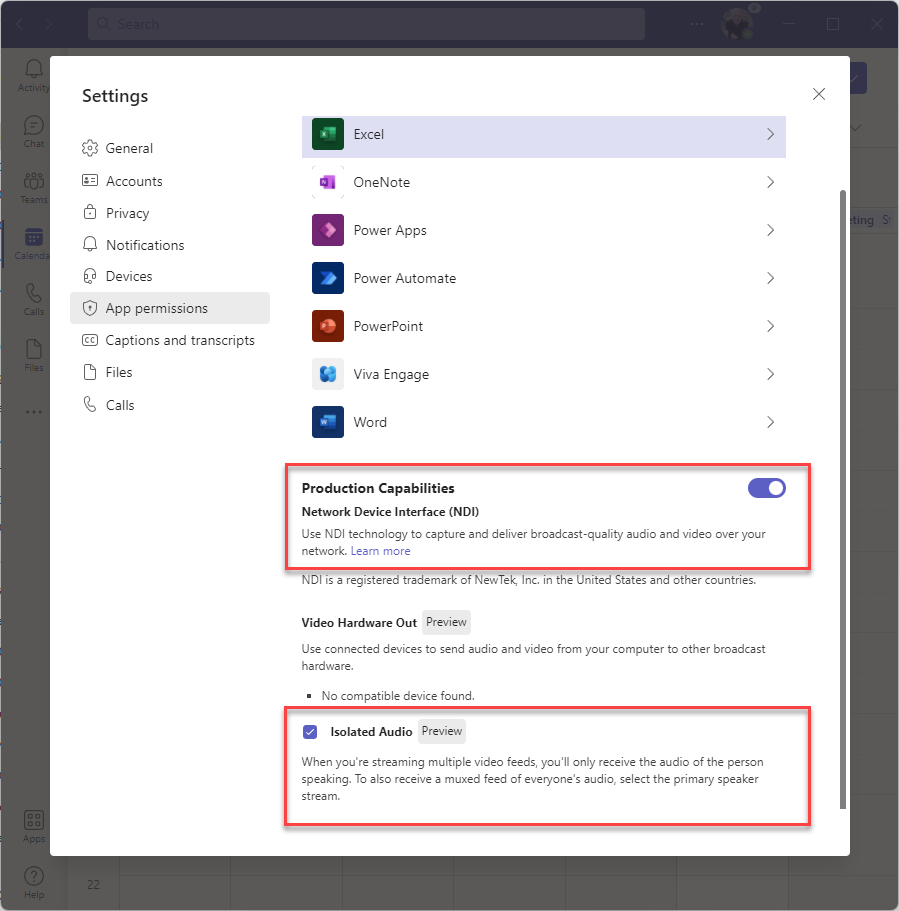The width and height of the screenshot is (899, 911).
Task: Expand Power Automate permissions chevron
Action: point(771,278)
